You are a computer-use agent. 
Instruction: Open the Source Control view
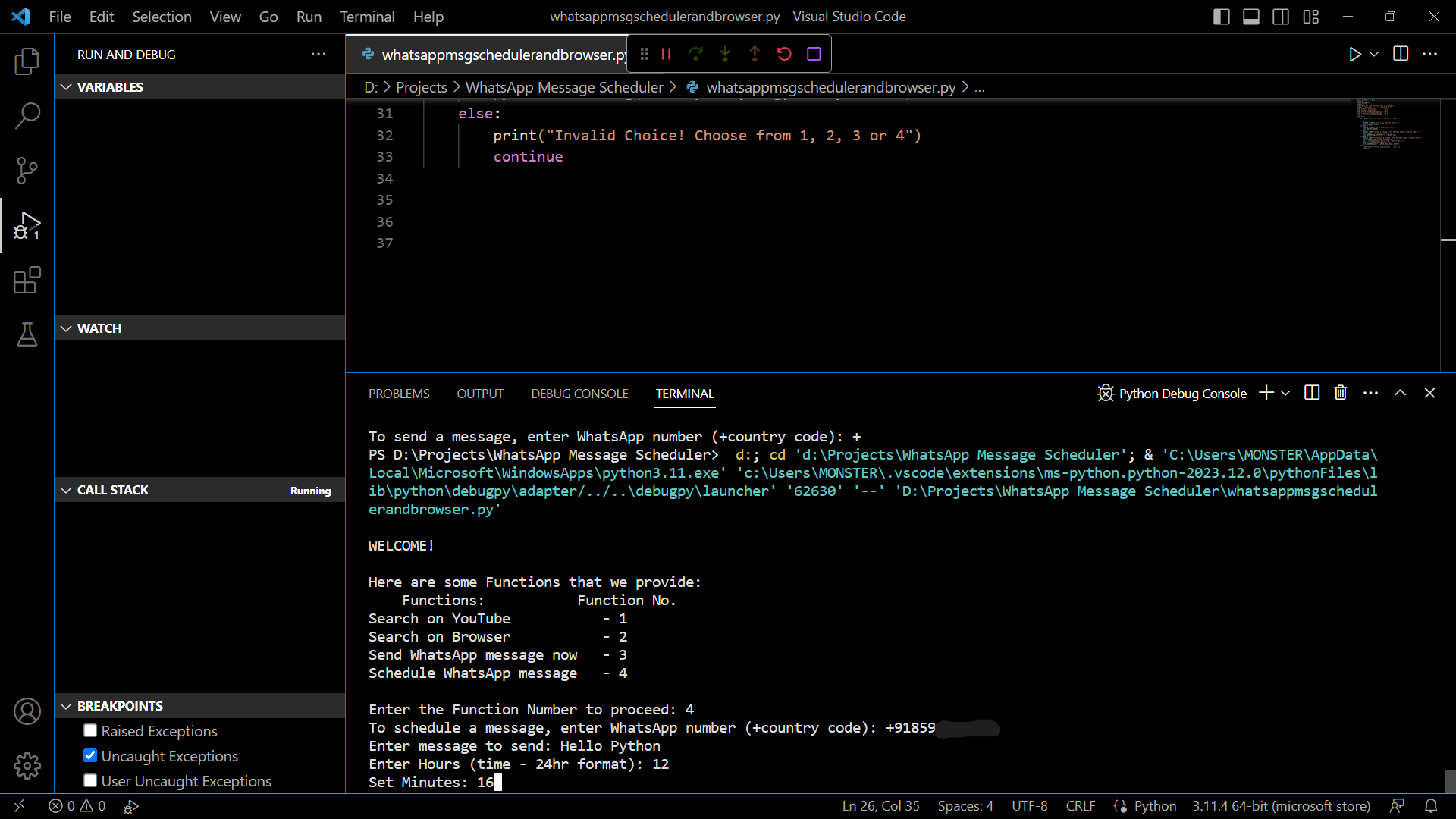tap(27, 171)
